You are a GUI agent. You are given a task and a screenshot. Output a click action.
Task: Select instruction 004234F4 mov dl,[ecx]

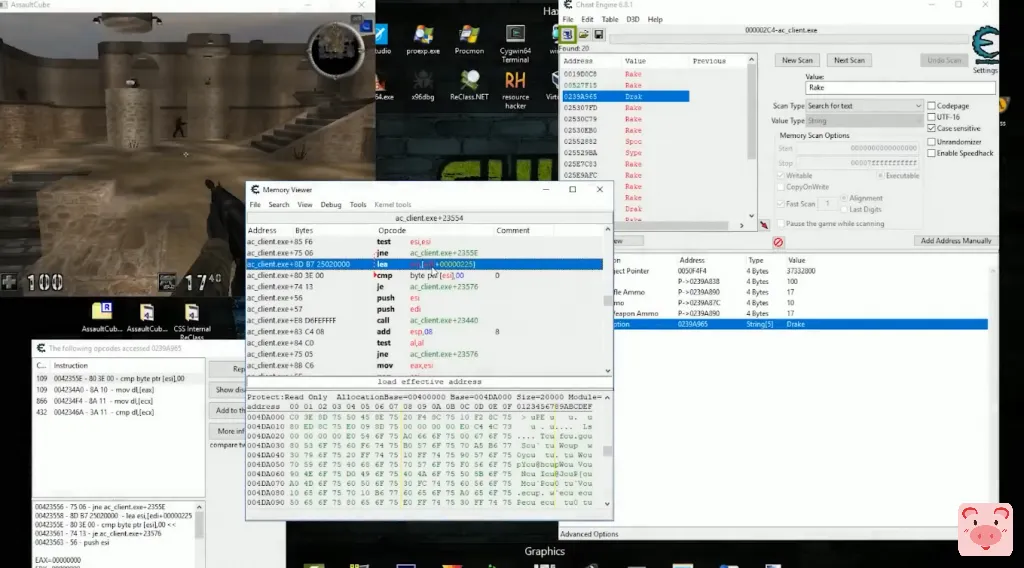coord(118,401)
